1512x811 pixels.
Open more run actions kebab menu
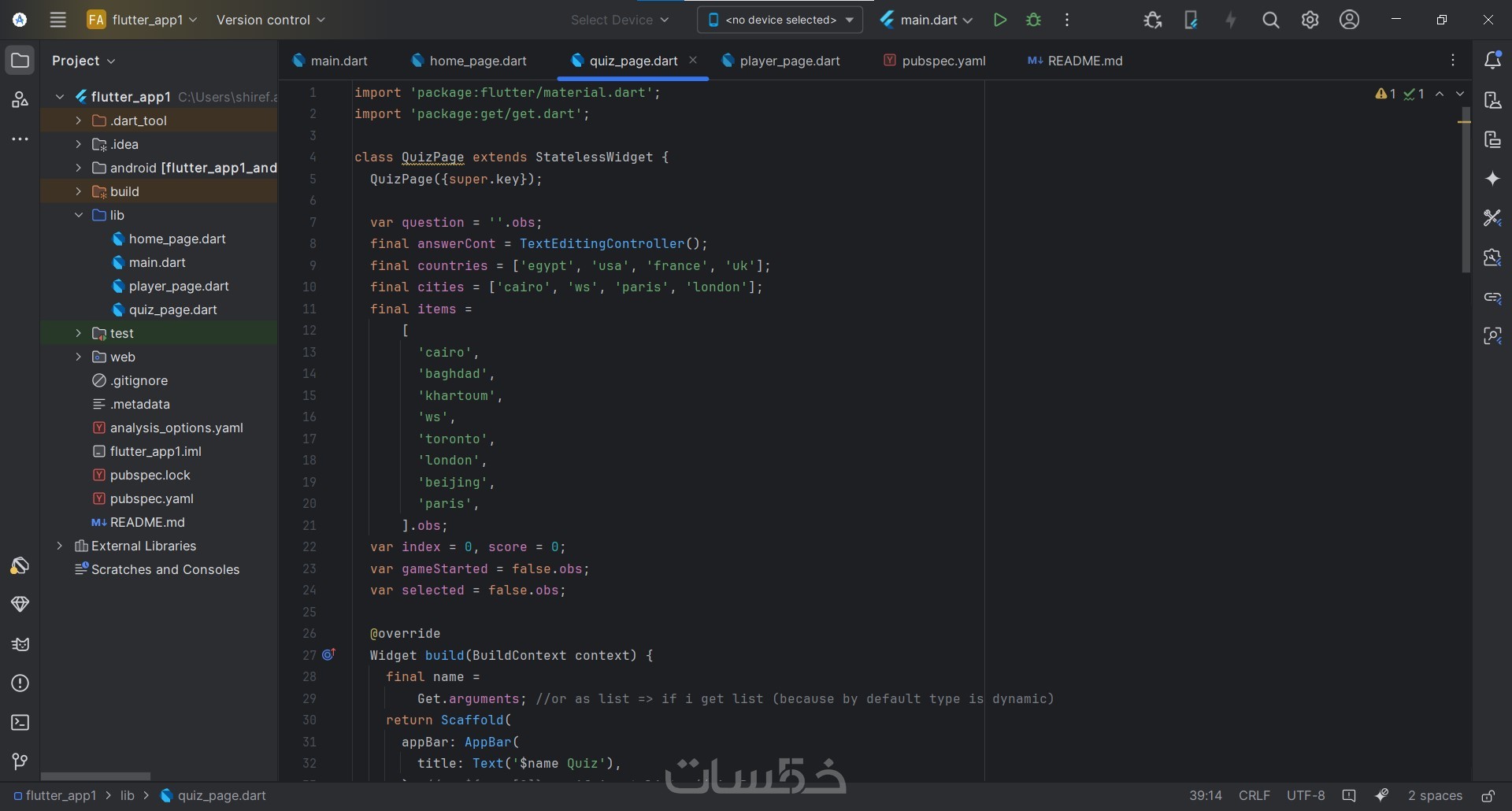pos(1067,20)
